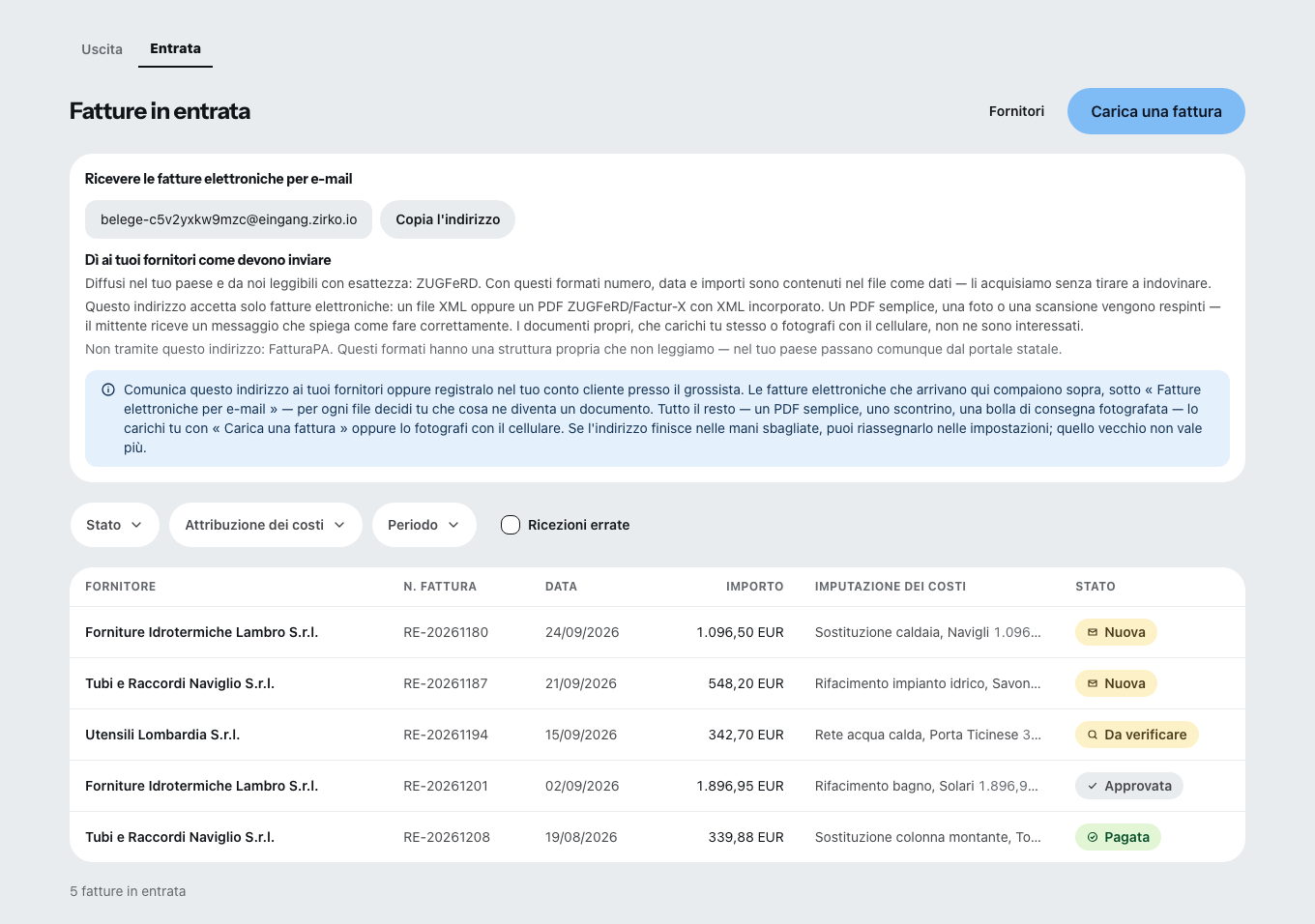Open the Periodo filter dropdown

point(424,525)
